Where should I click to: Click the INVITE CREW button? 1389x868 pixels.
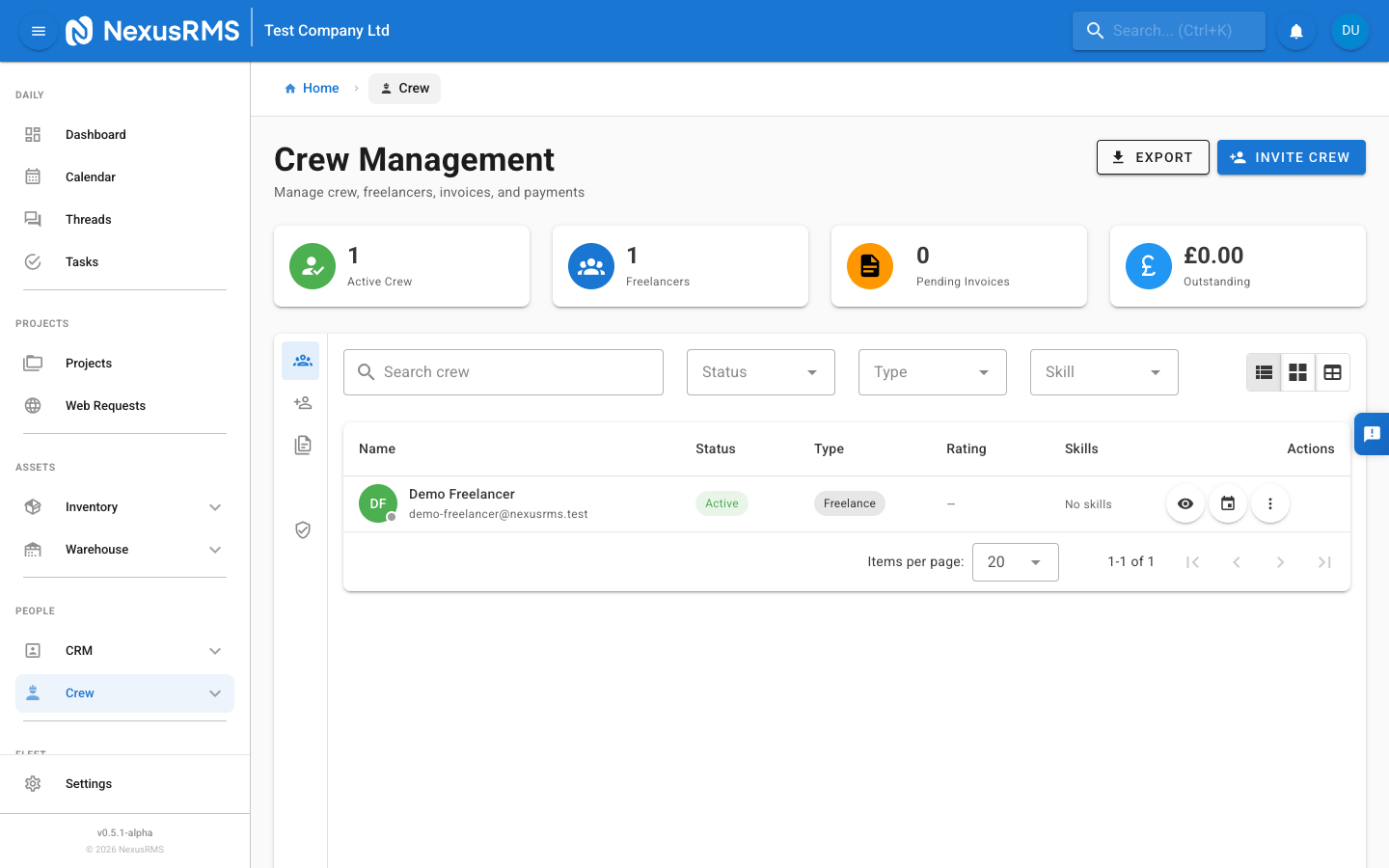click(1292, 157)
